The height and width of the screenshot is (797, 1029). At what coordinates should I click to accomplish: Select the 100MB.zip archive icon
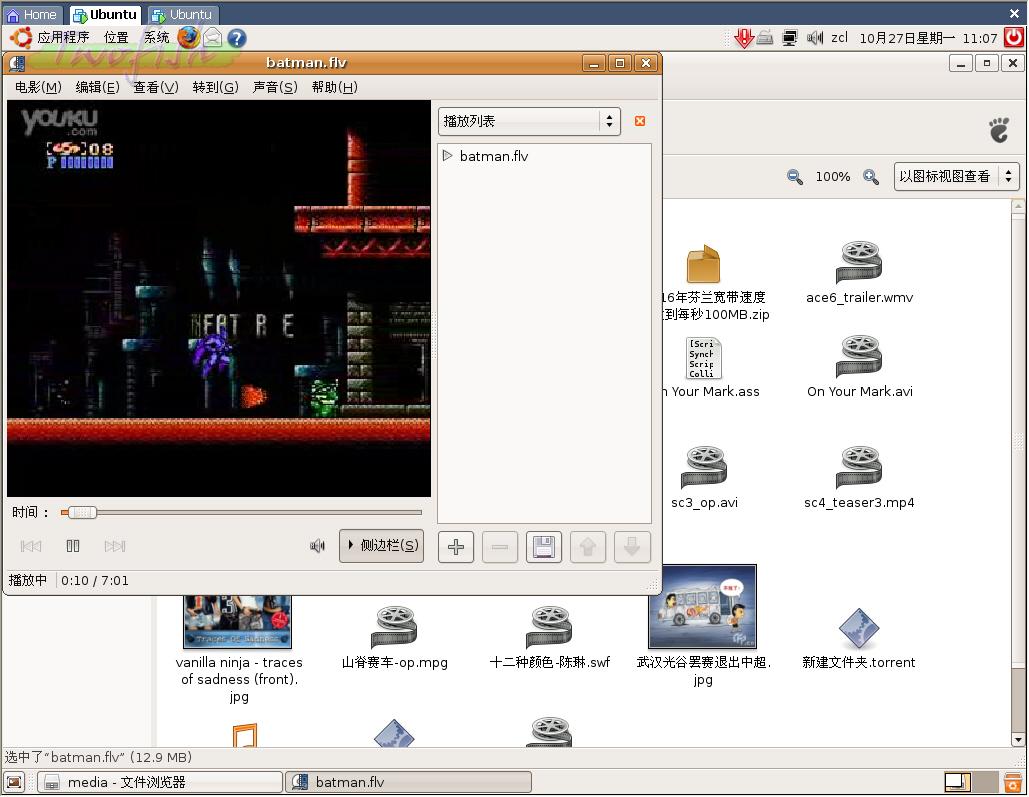tap(704, 263)
